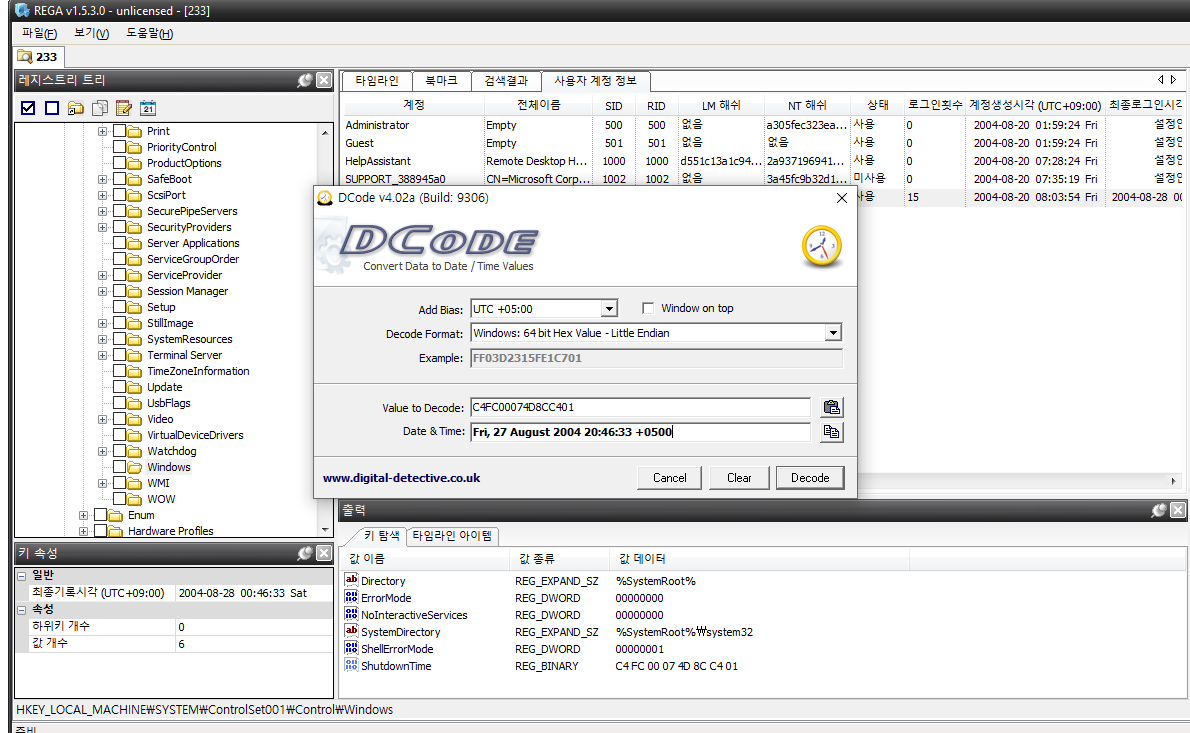This screenshot has width=1190, height=733.
Task: Open the Decode Format dropdown
Action: pyautogui.click(x=833, y=333)
